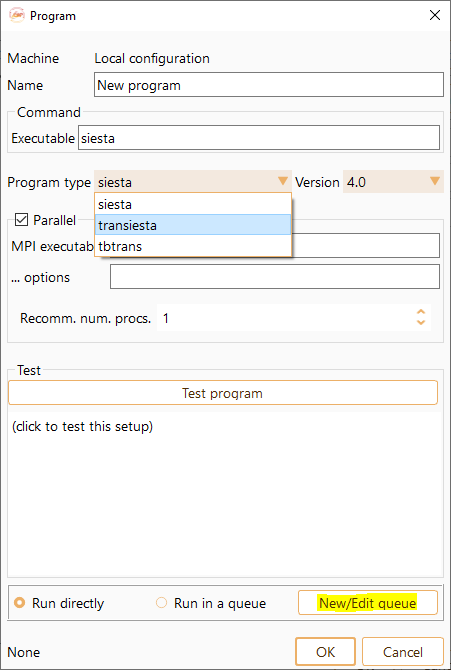The image size is (451, 670).
Task: Click the MPI options input field
Action: tap(274, 277)
